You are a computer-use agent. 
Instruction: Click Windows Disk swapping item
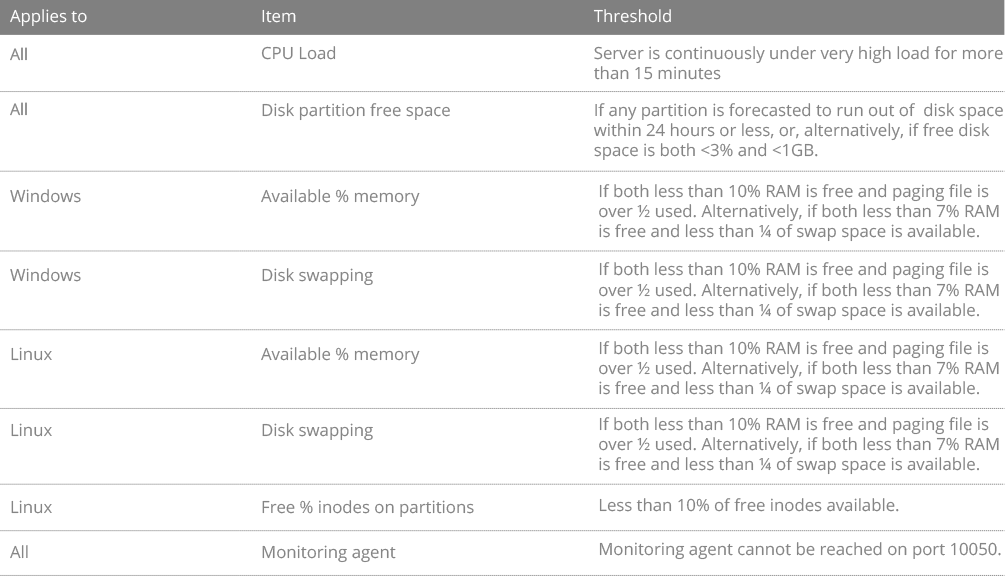coord(317,276)
